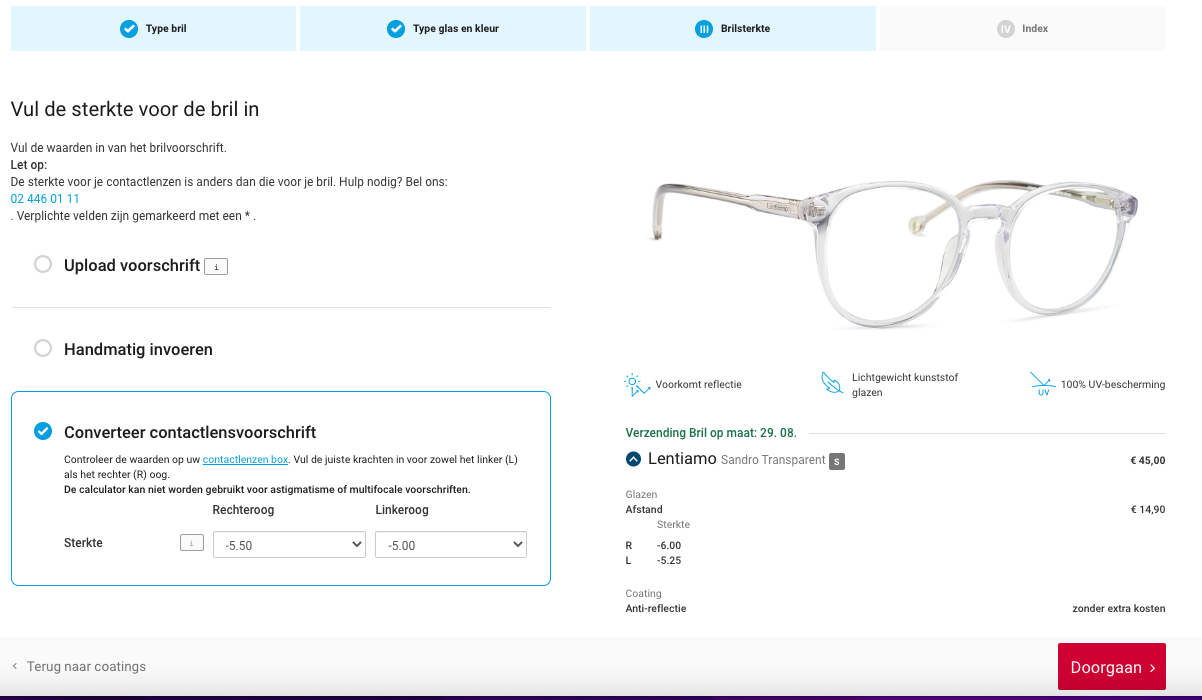Image resolution: width=1202 pixels, height=700 pixels.
Task: Click the R strength value -6.00
Action: point(669,545)
